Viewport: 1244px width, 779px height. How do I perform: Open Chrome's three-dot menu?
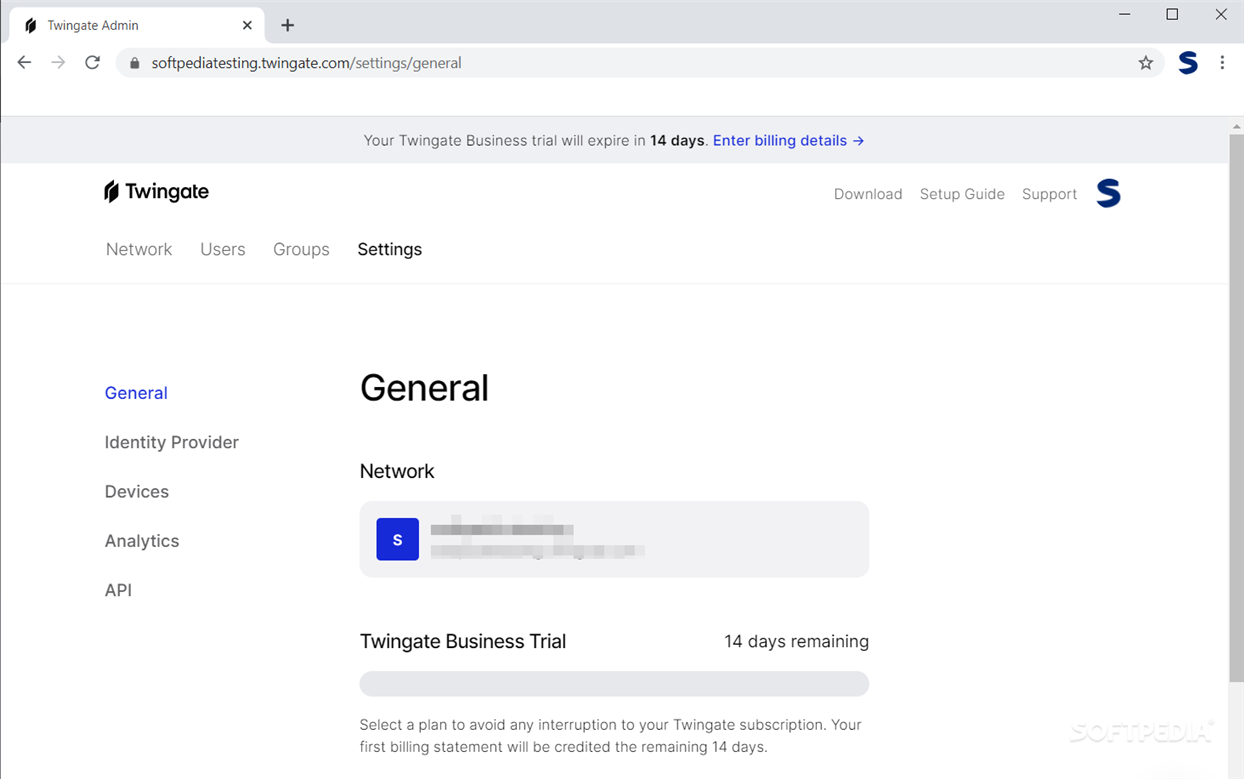[1222, 63]
